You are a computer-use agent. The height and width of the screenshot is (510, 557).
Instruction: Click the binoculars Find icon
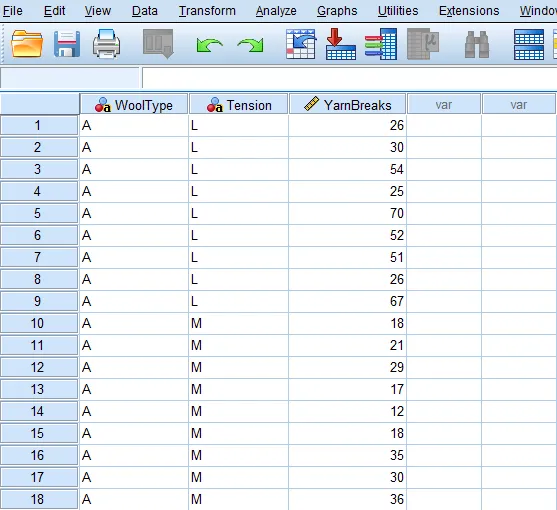[x=477, y=44]
